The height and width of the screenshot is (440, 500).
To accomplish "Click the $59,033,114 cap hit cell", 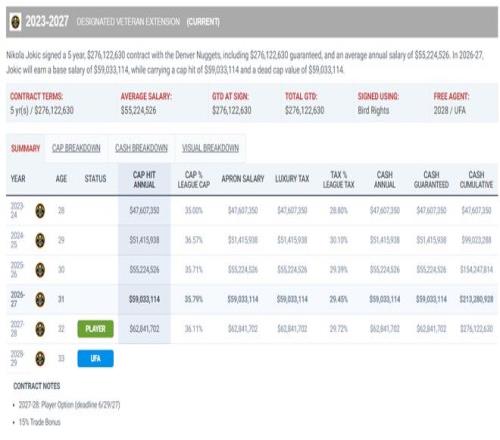I will (x=144, y=299).
